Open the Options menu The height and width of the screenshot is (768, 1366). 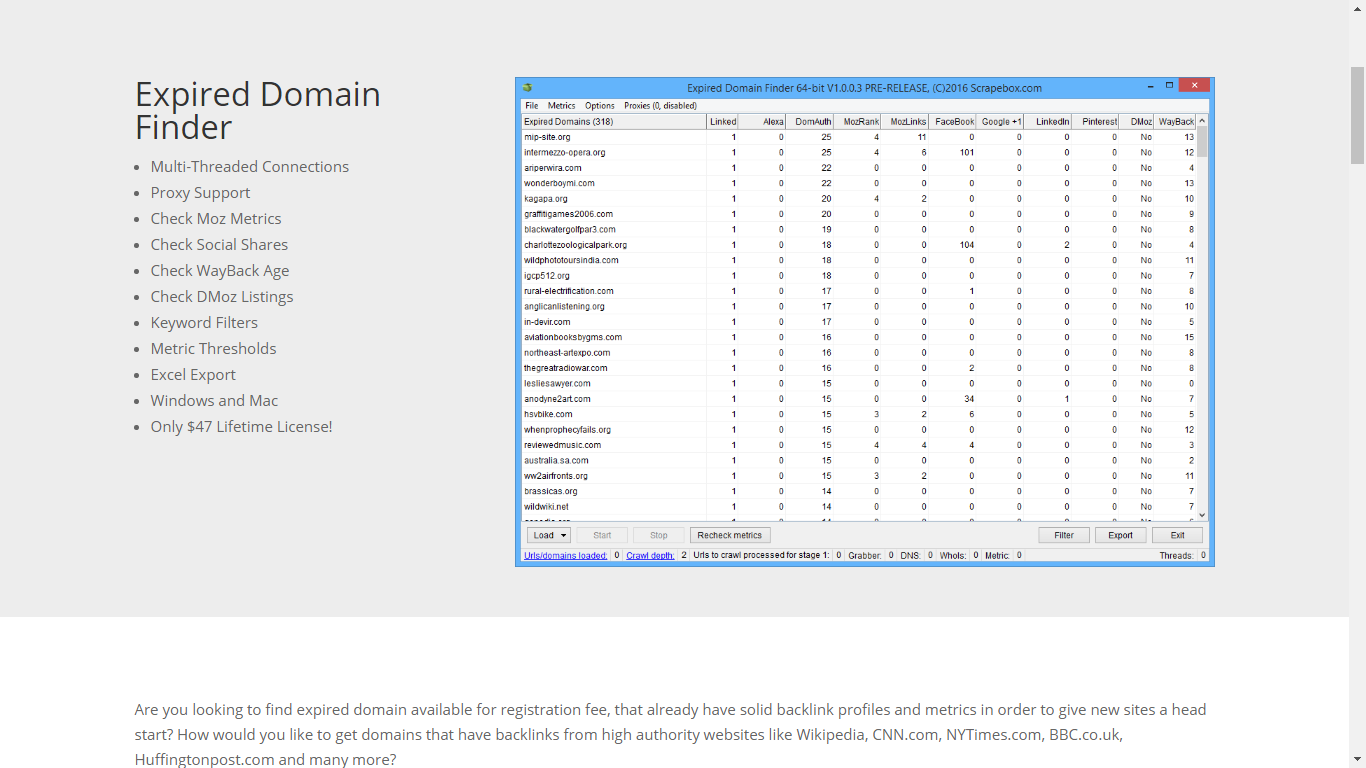600,106
